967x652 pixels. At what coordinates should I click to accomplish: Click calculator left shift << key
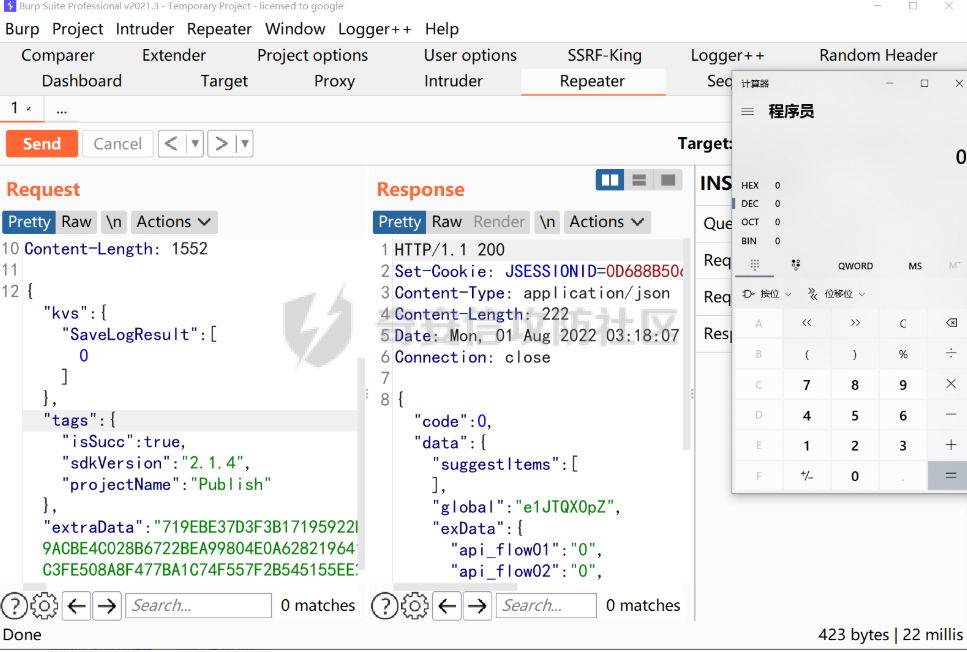click(807, 323)
